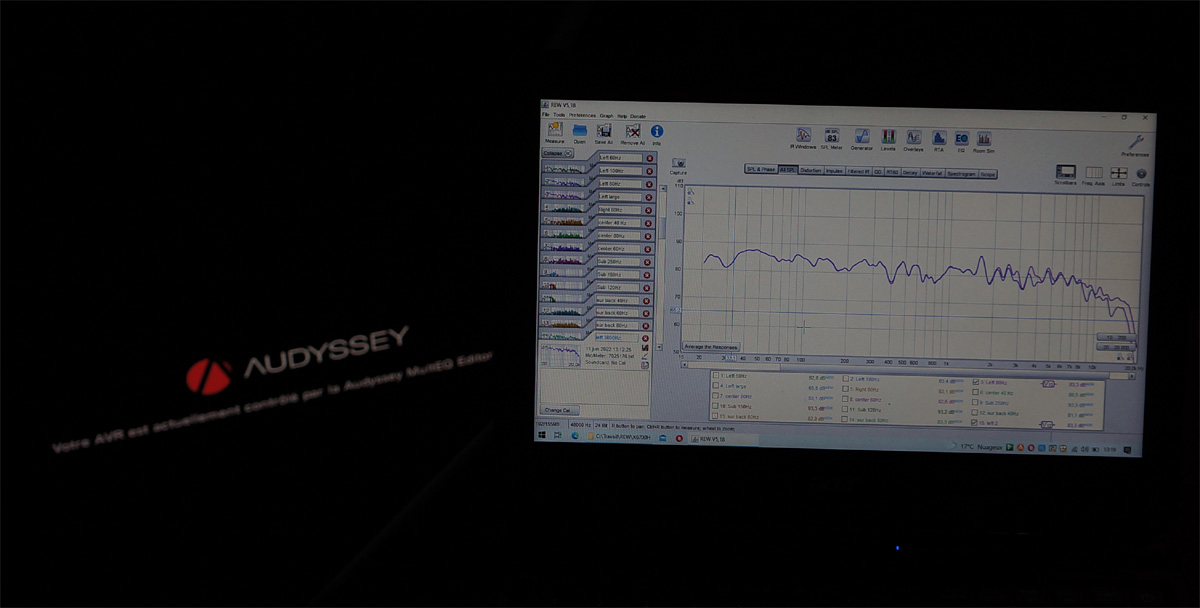Switch to the Decay tab
Image resolution: width=1200 pixels, height=608 pixels.
click(x=910, y=173)
